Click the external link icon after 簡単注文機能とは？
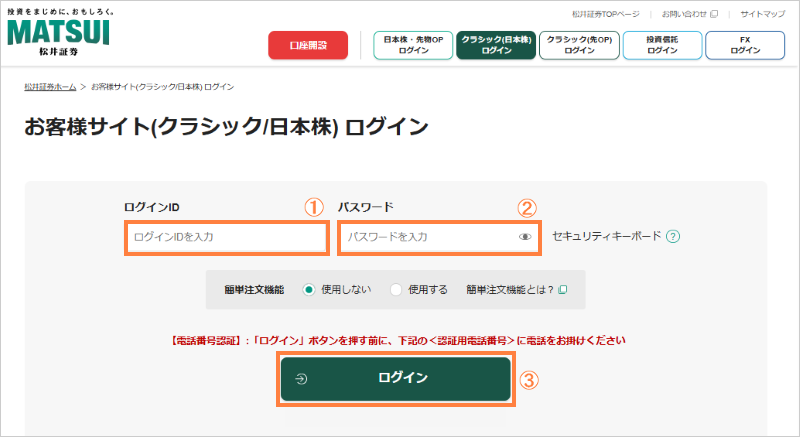This screenshot has width=800, height=437. [x=563, y=290]
